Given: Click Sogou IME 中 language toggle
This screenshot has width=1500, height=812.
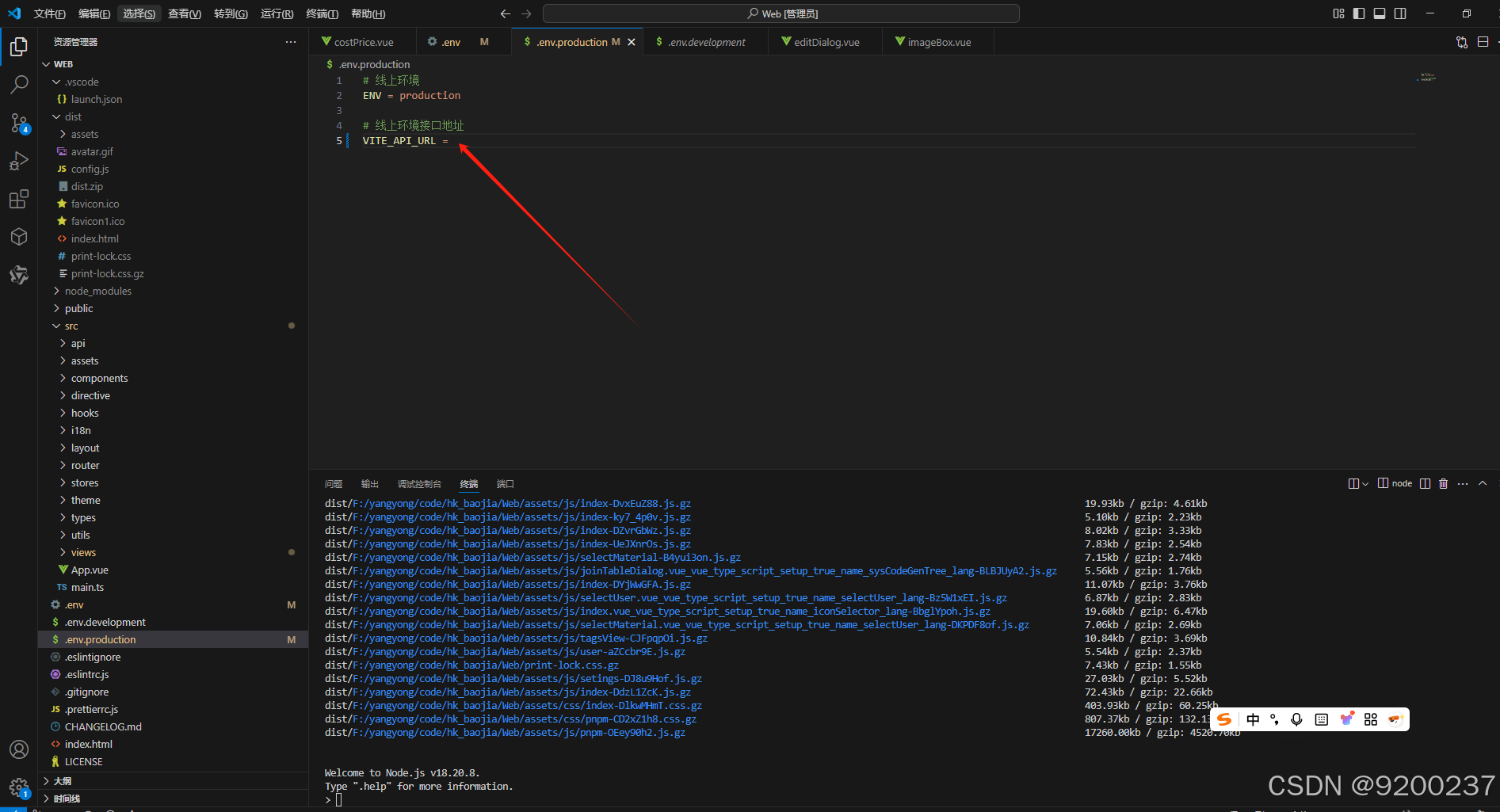Looking at the screenshot, I should [1253, 719].
